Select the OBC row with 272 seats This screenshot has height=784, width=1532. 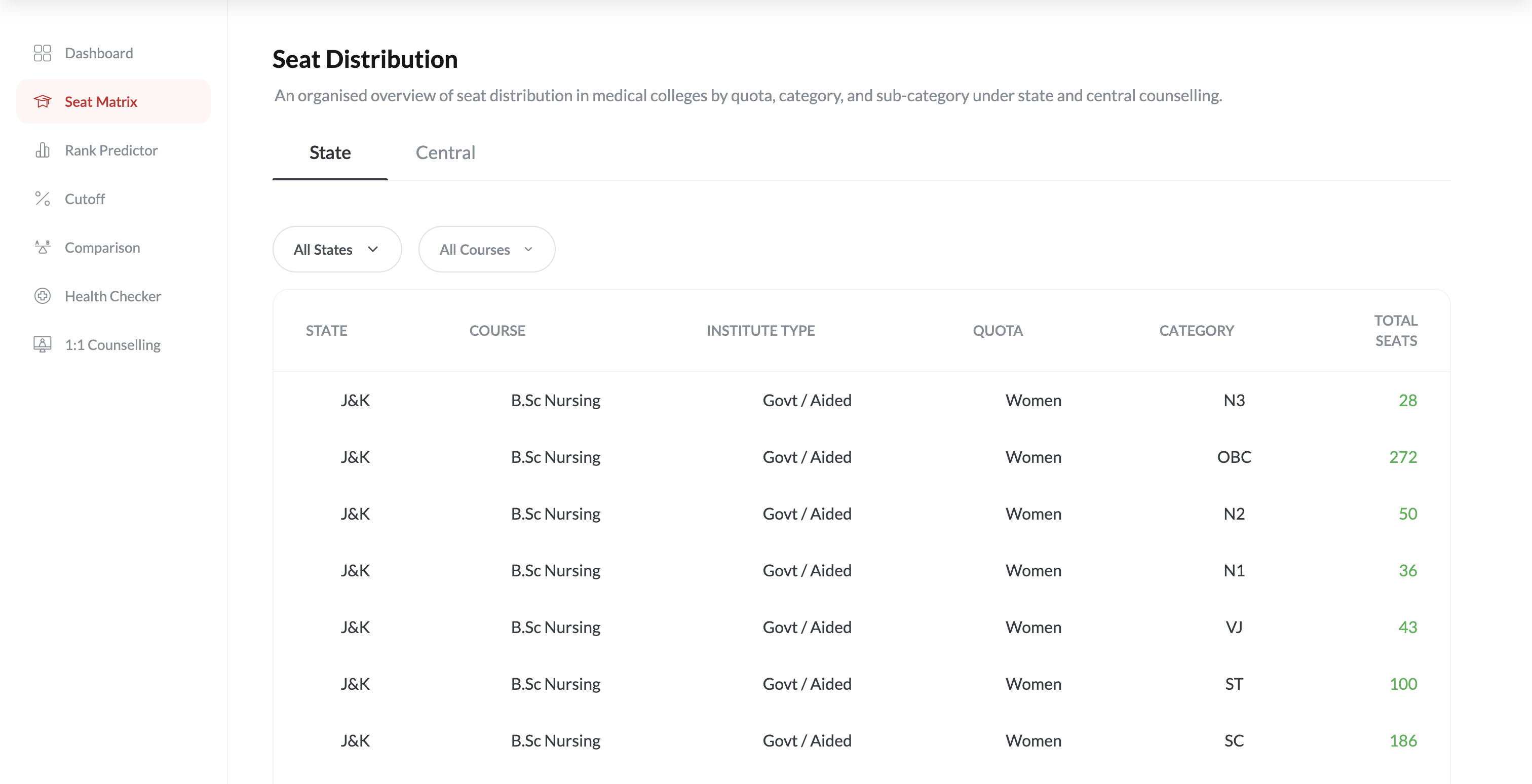point(861,457)
